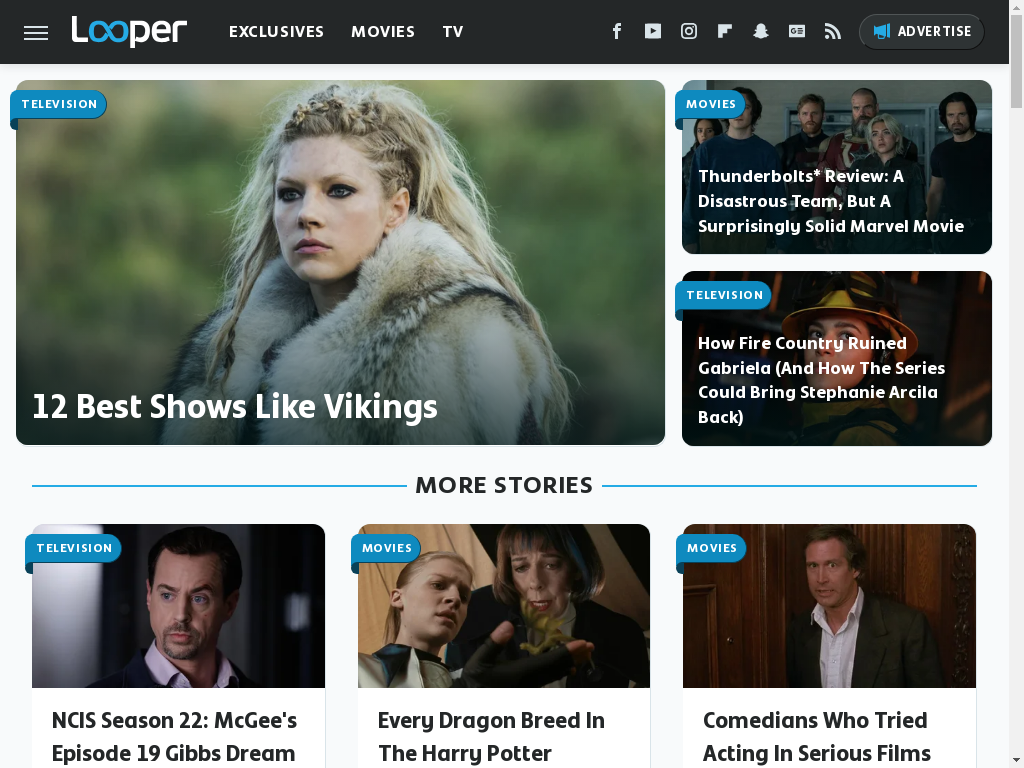Viewport: 1024px width, 768px height.
Task: Open the hamburger navigation menu
Action: pyautogui.click(x=36, y=33)
